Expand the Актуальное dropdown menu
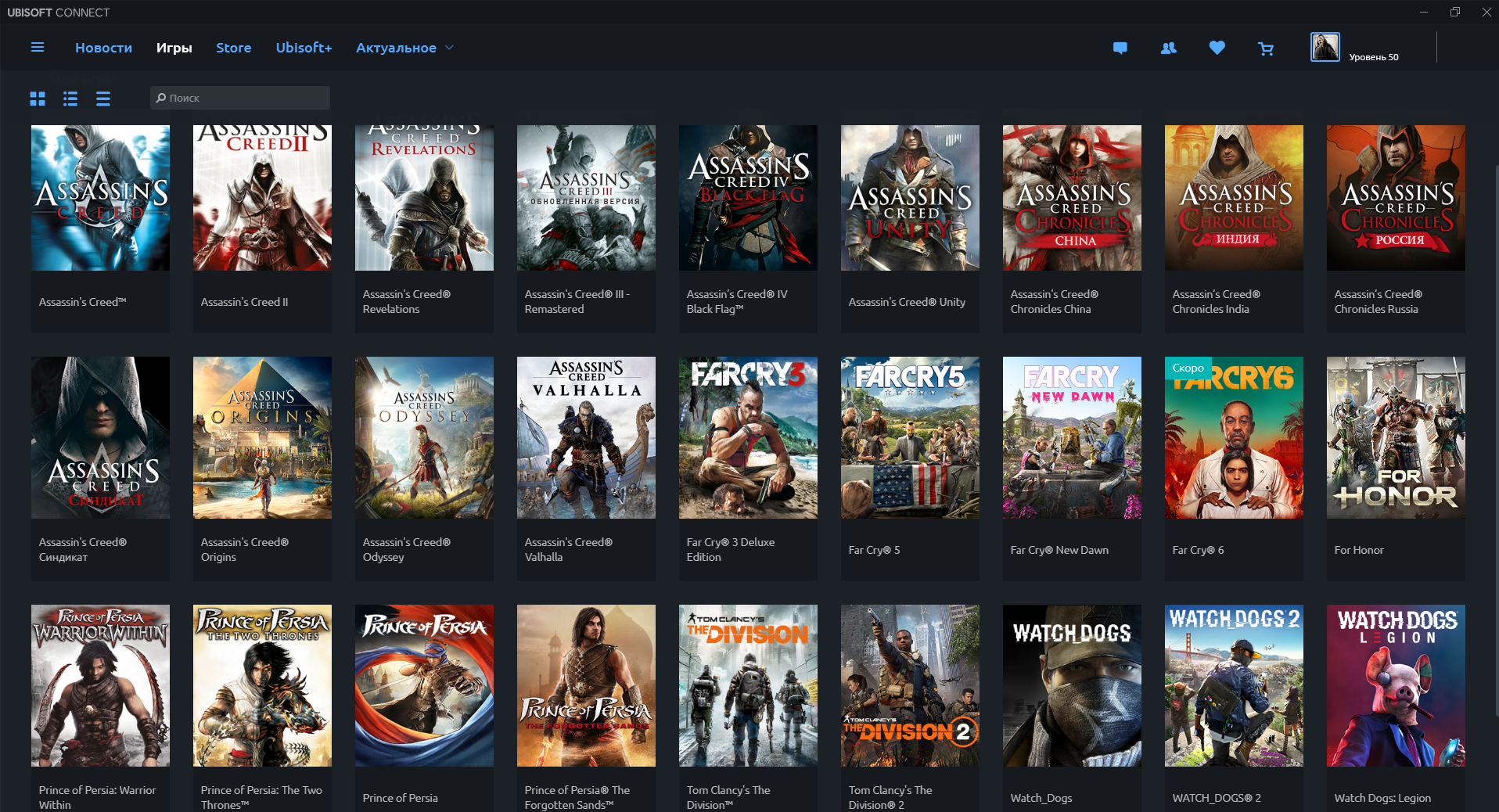Screen dimensions: 1499x812 pyautogui.click(x=404, y=48)
